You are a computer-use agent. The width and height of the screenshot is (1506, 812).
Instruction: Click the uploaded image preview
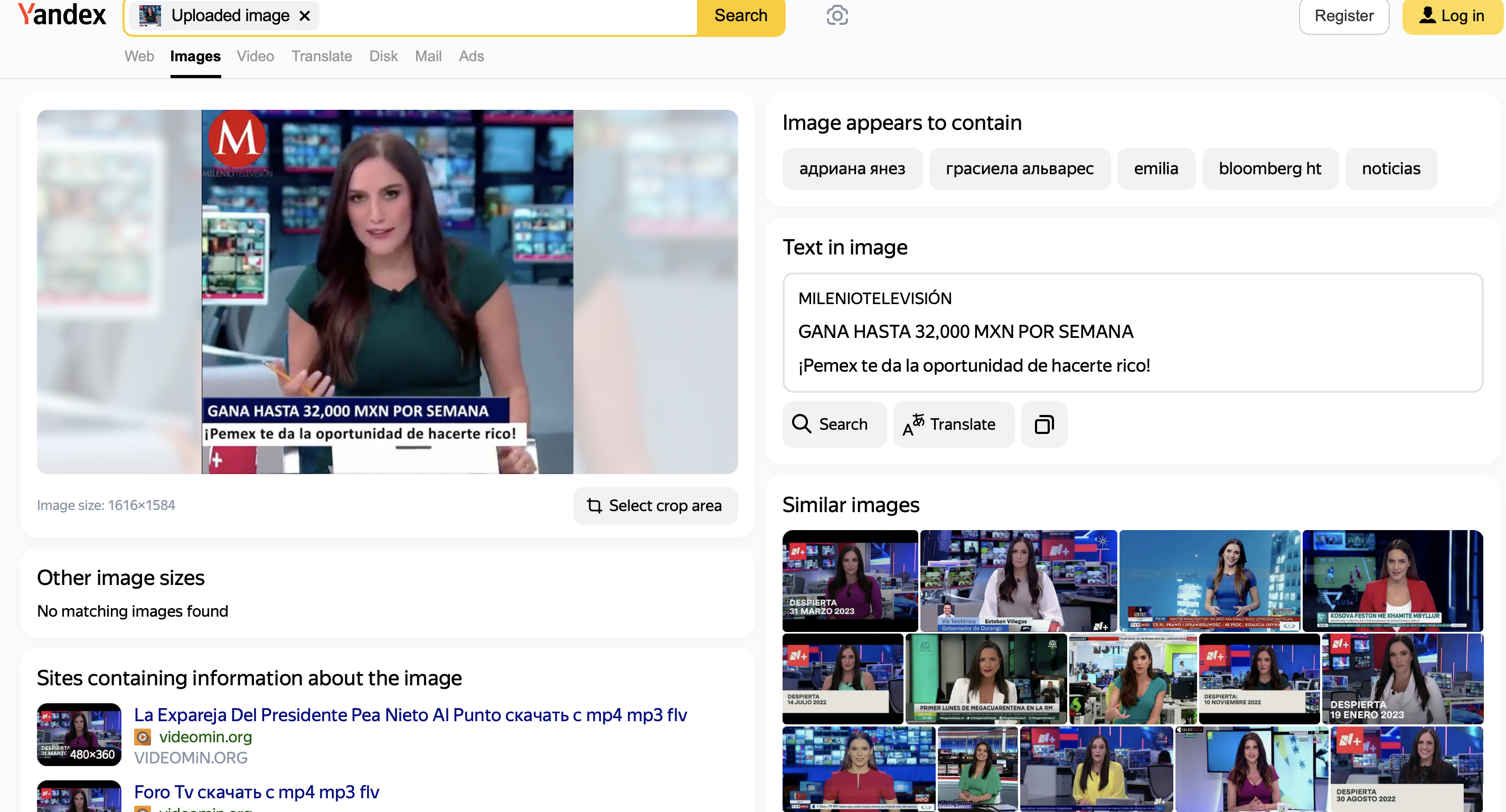coord(387,292)
